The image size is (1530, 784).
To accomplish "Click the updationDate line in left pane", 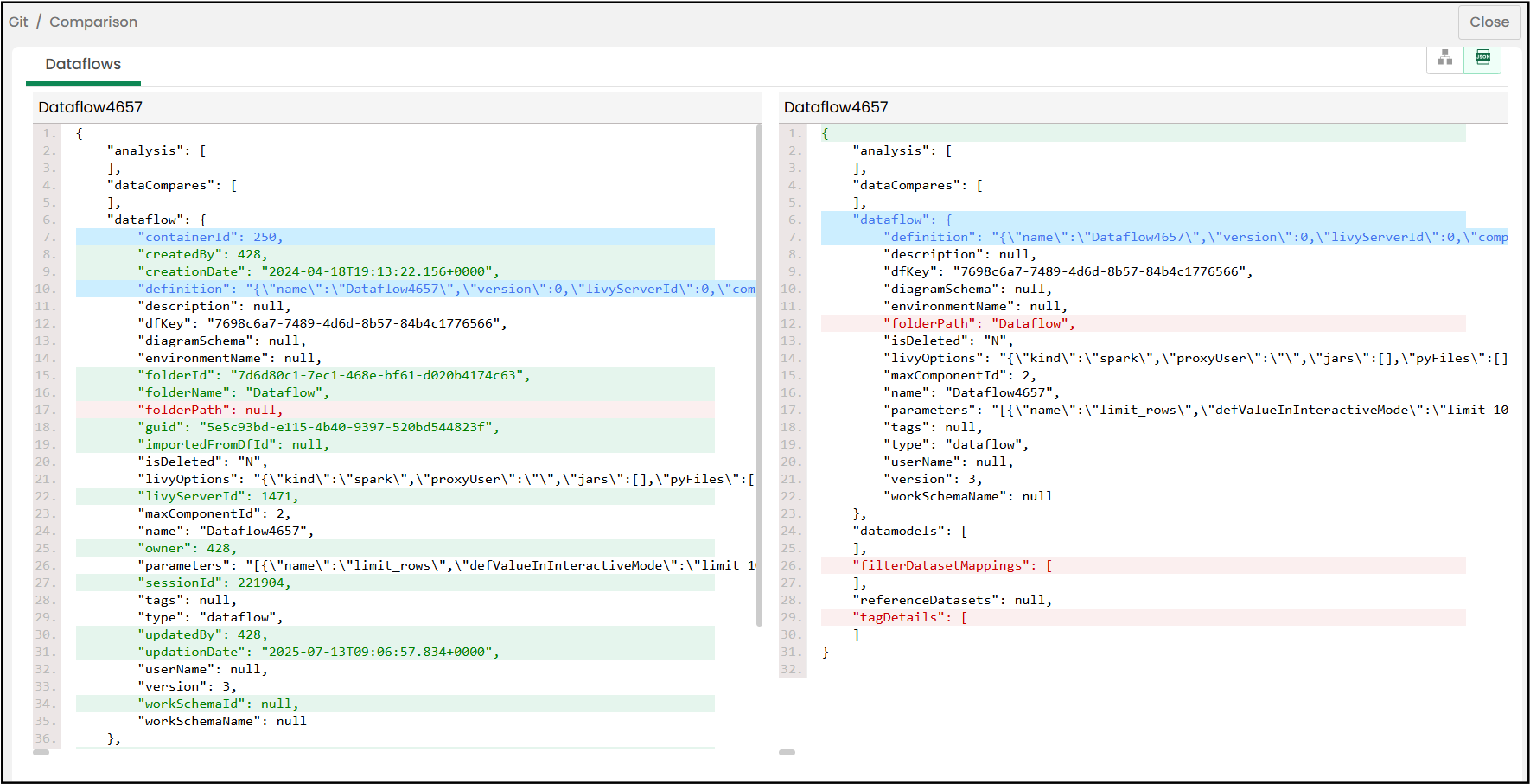I will 317,652.
